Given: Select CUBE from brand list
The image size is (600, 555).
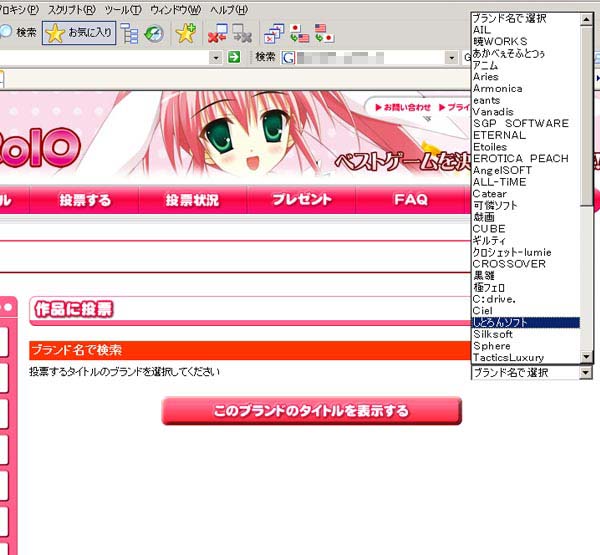Looking at the screenshot, I should (x=526, y=229).
